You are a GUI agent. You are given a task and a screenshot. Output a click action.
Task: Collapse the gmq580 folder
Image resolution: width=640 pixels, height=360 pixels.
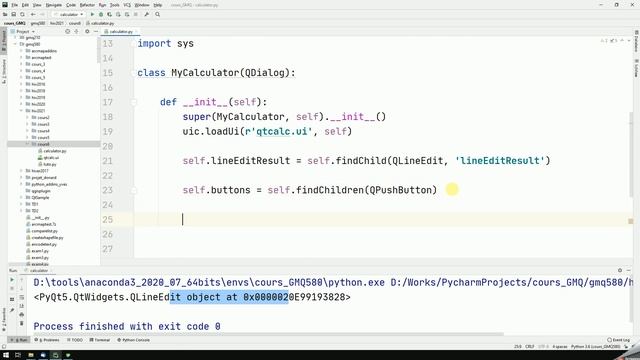[x=16, y=44]
